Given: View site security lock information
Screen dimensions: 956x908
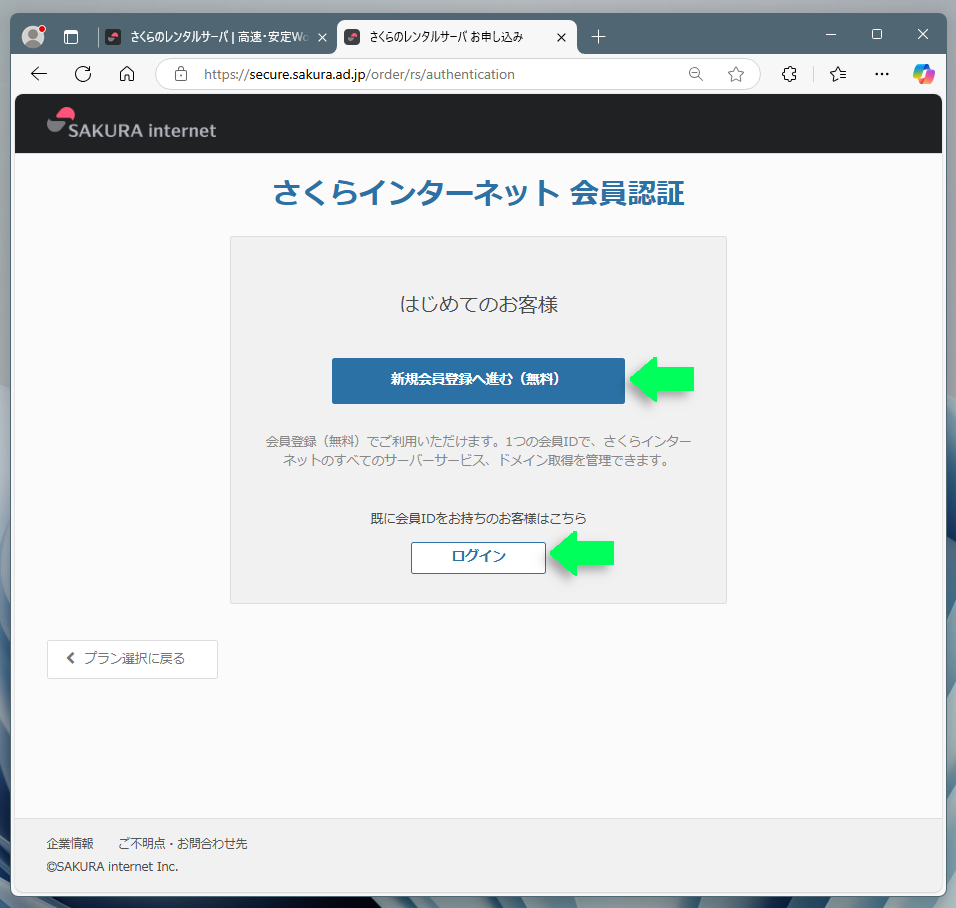Looking at the screenshot, I should coord(180,74).
